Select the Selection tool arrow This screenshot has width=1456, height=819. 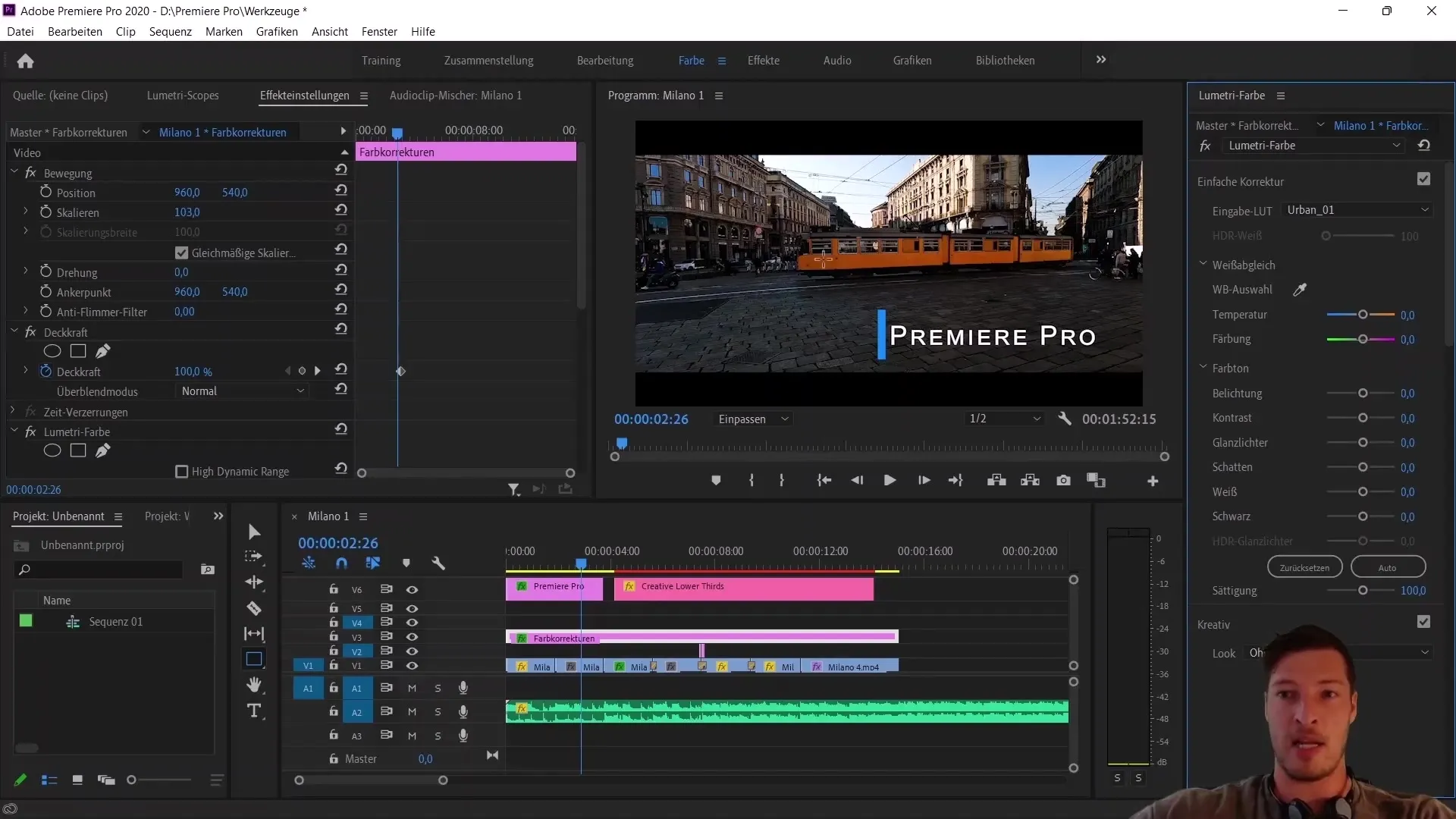(x=254, y=532)
